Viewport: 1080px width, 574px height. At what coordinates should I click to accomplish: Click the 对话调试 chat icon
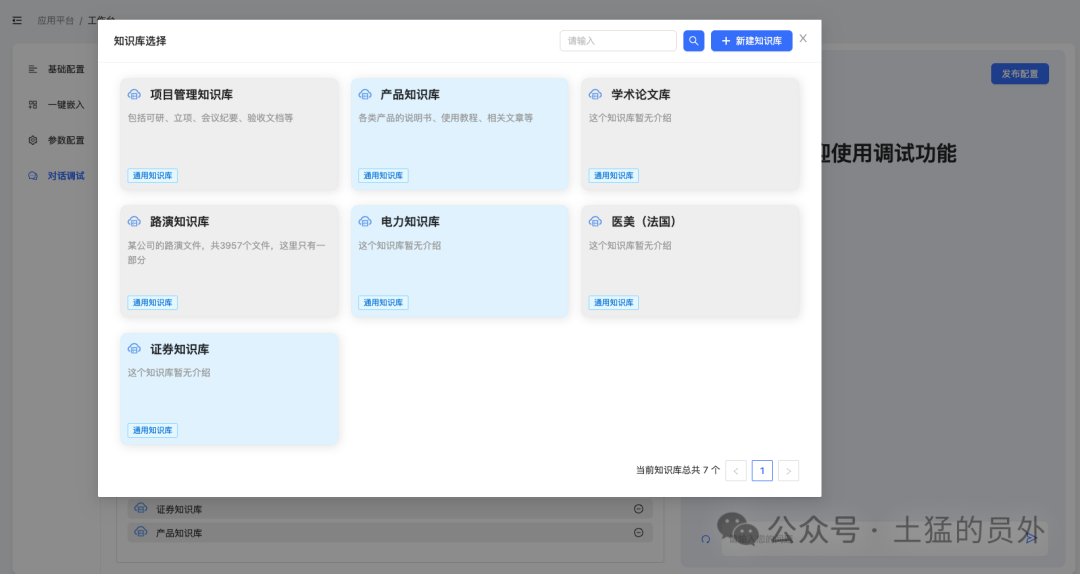click(x=32, y=176)
